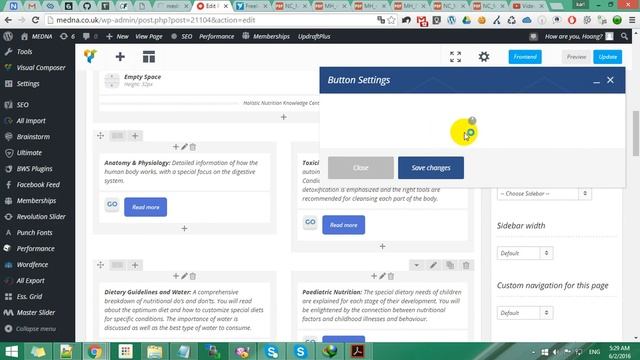Click GO icon beside Anatomy Read more button

pos(112,204)
